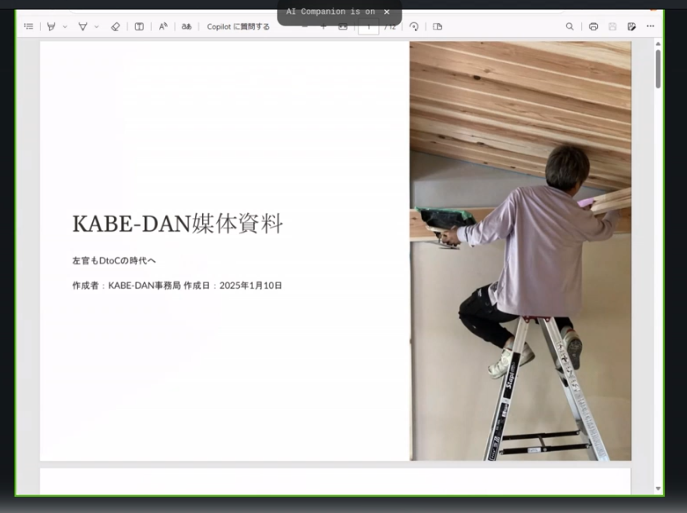Open the more options ellipsis menu

coord(650,27)
